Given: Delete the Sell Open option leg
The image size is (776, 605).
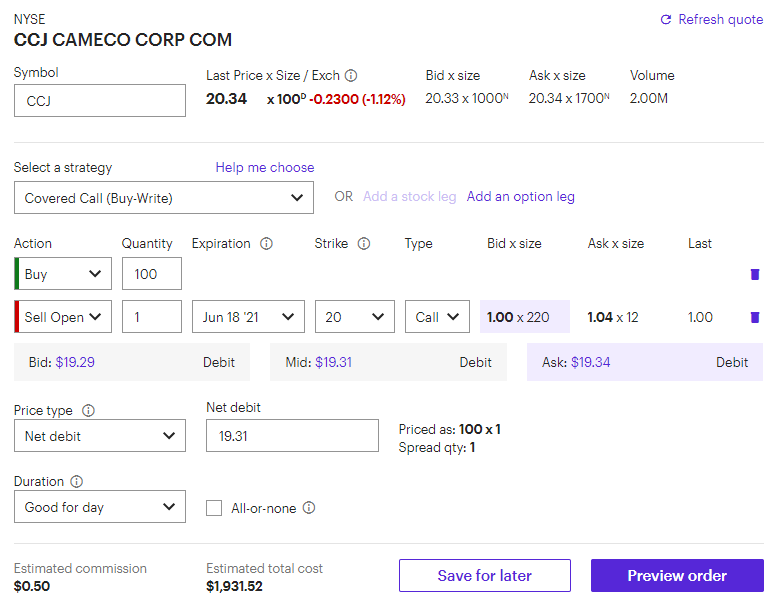Looking at the screenshot, I should click(x=755, y=317).
